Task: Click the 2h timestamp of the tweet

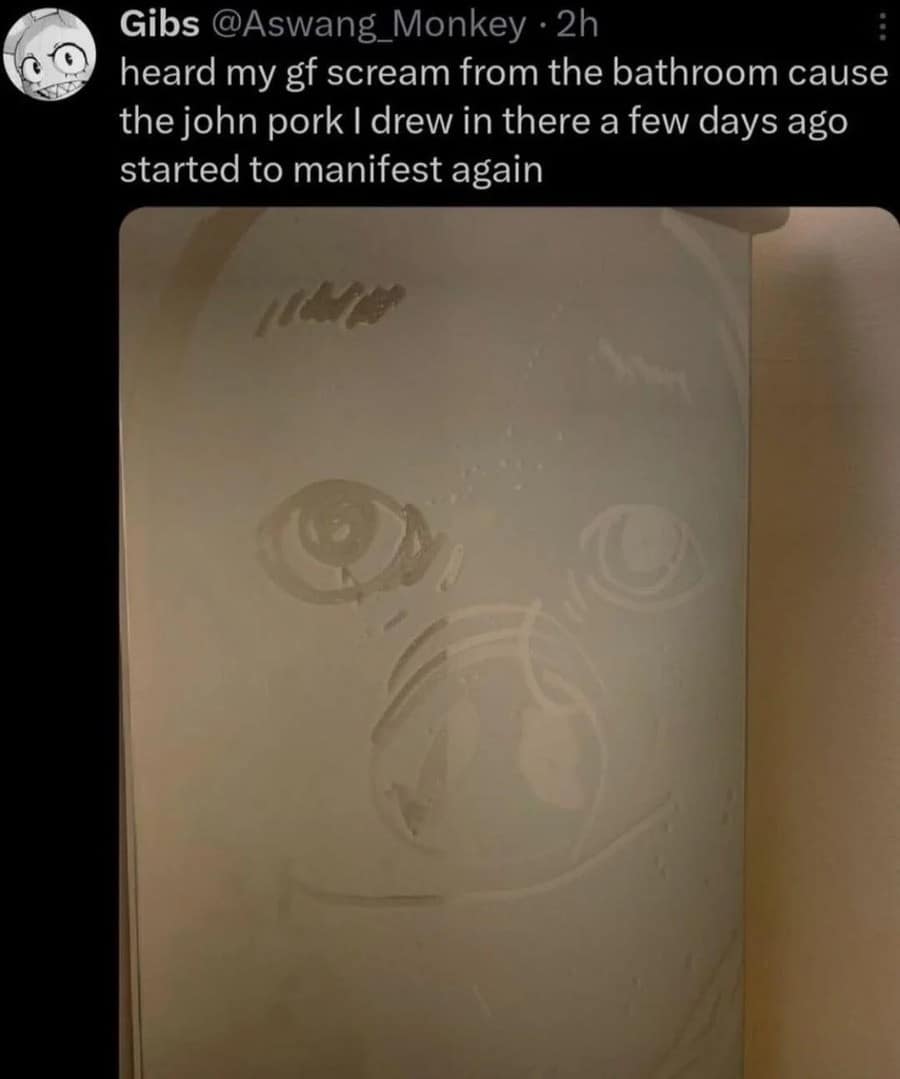Action: (576, 25)
